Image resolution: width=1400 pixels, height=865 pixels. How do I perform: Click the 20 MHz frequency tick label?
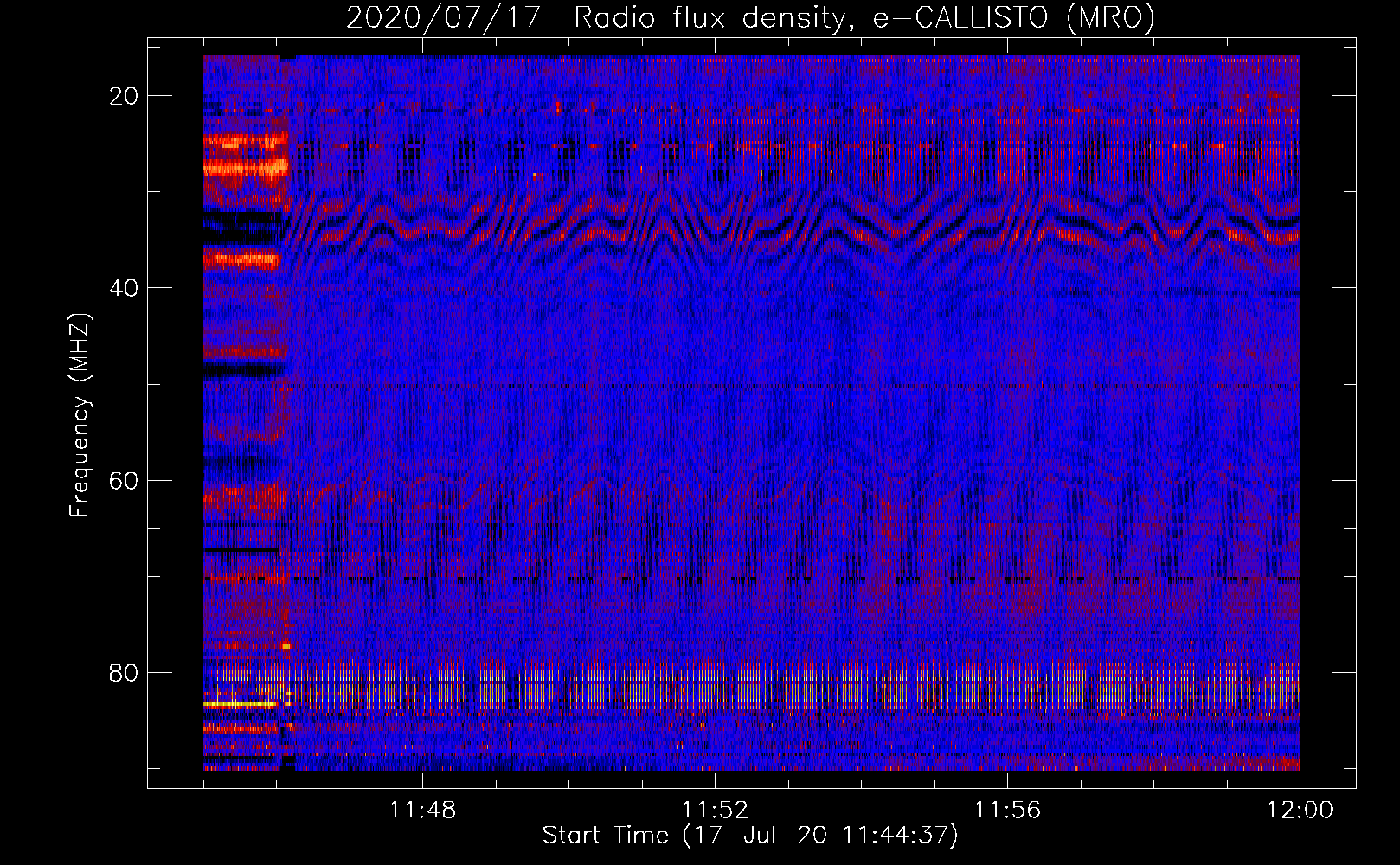124,96
